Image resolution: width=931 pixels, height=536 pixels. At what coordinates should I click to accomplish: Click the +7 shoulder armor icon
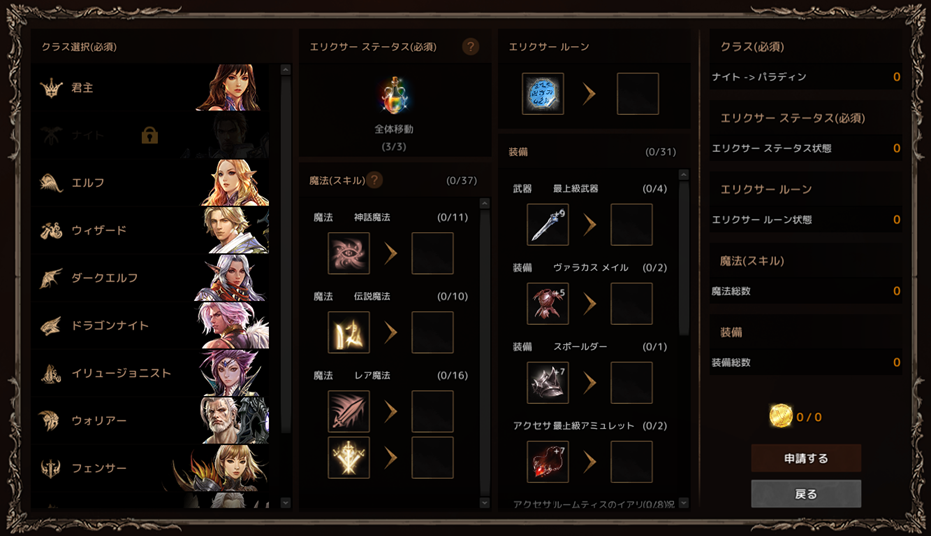pyautogui.click(x=547, y=383)
